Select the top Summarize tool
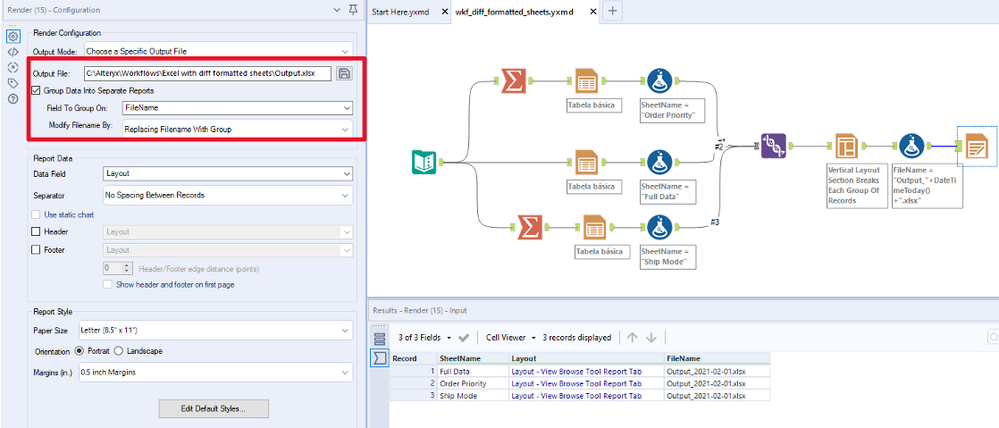 512,81
